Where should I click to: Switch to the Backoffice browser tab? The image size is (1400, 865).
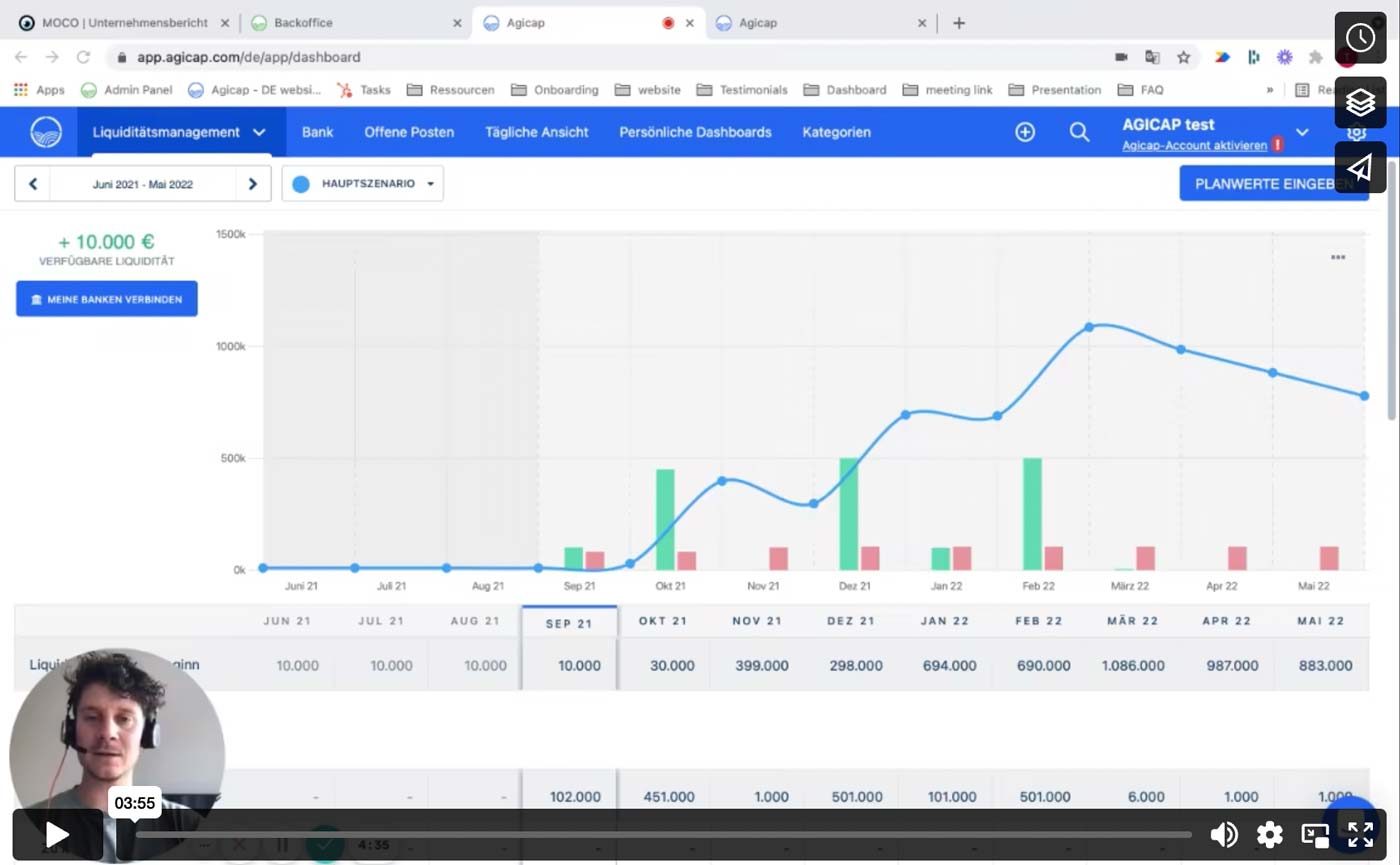coord(357,23)
